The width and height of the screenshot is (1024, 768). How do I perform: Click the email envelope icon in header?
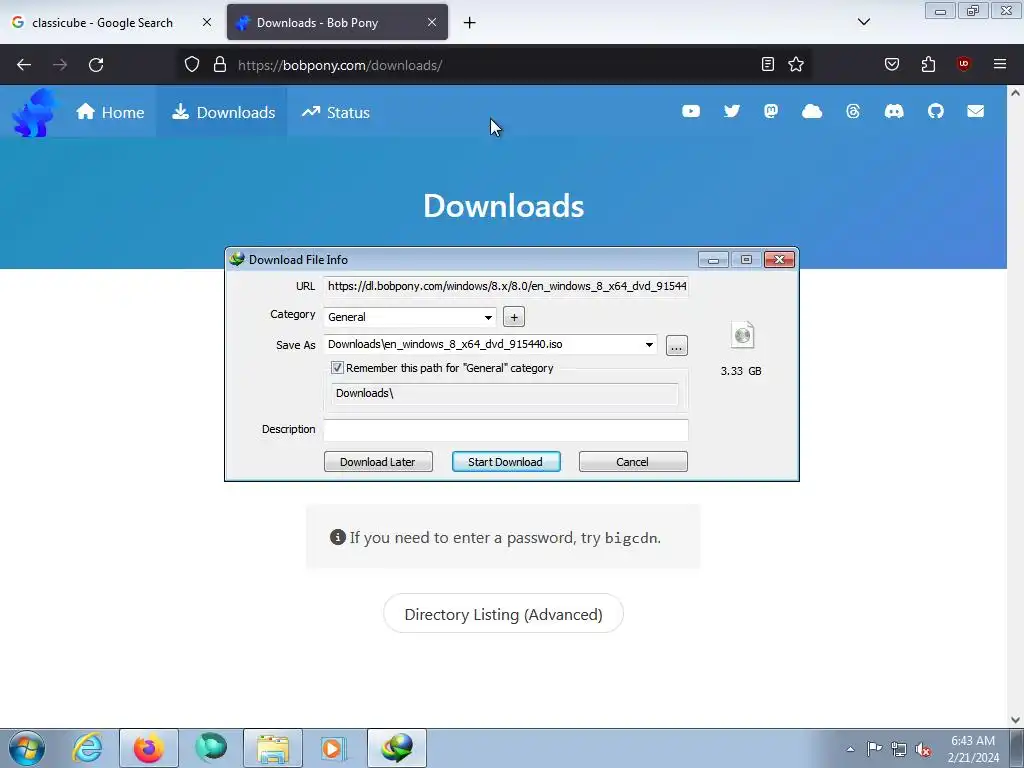[x=976, y=112]
